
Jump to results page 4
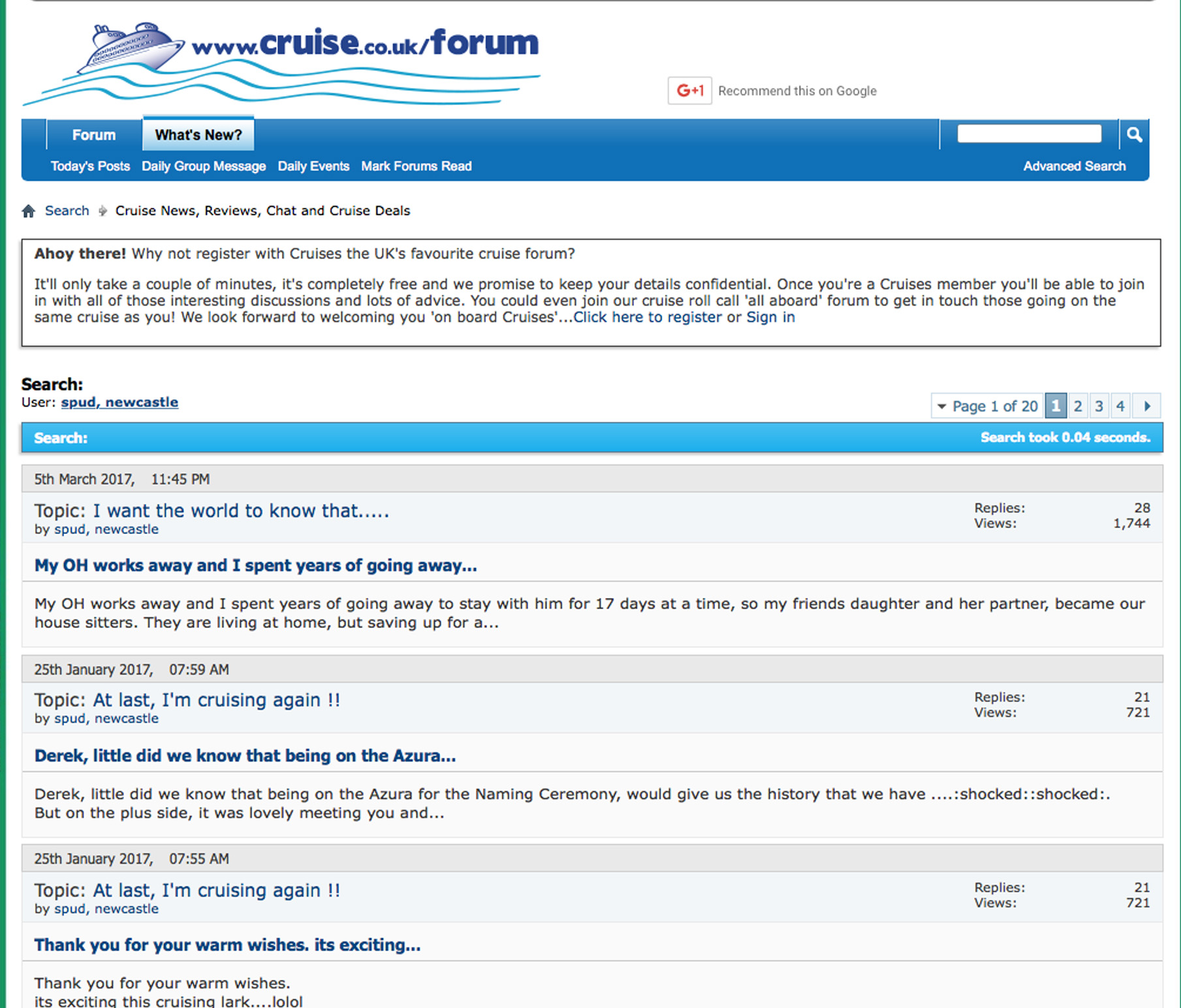tap(1120, 406)
